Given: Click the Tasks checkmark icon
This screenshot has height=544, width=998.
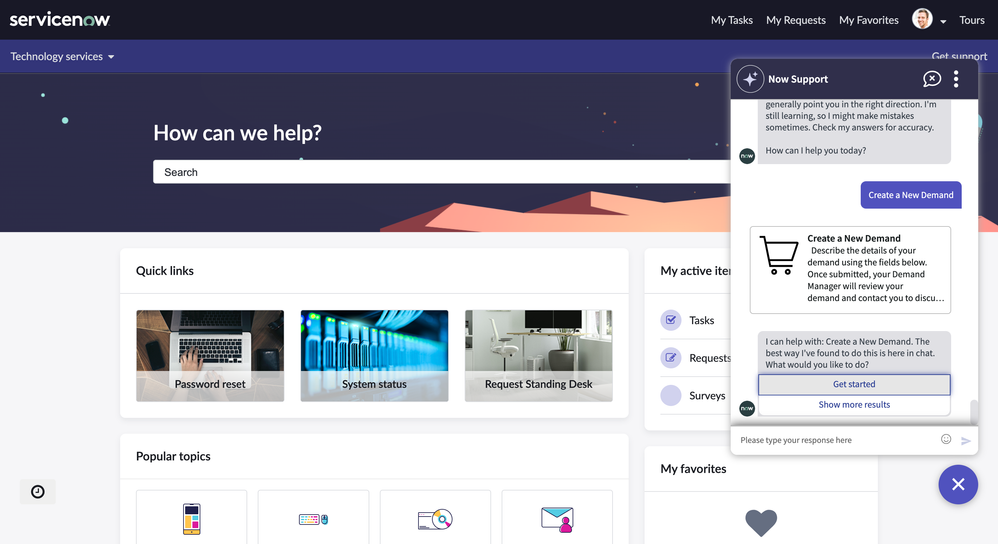Looking at the screenshot, I should (x=671, y=320).
